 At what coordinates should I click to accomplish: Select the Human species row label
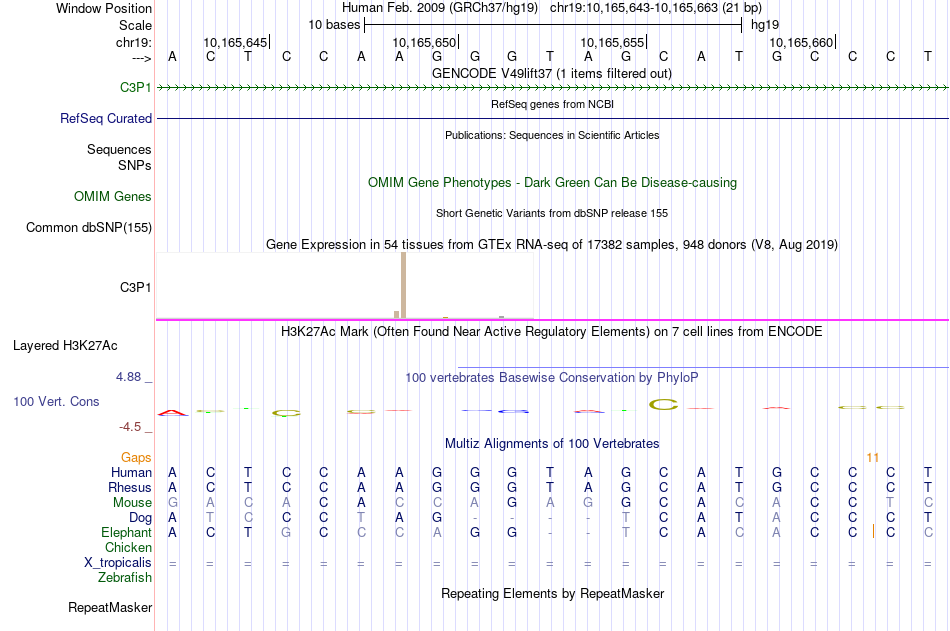(x=131, y=472)
